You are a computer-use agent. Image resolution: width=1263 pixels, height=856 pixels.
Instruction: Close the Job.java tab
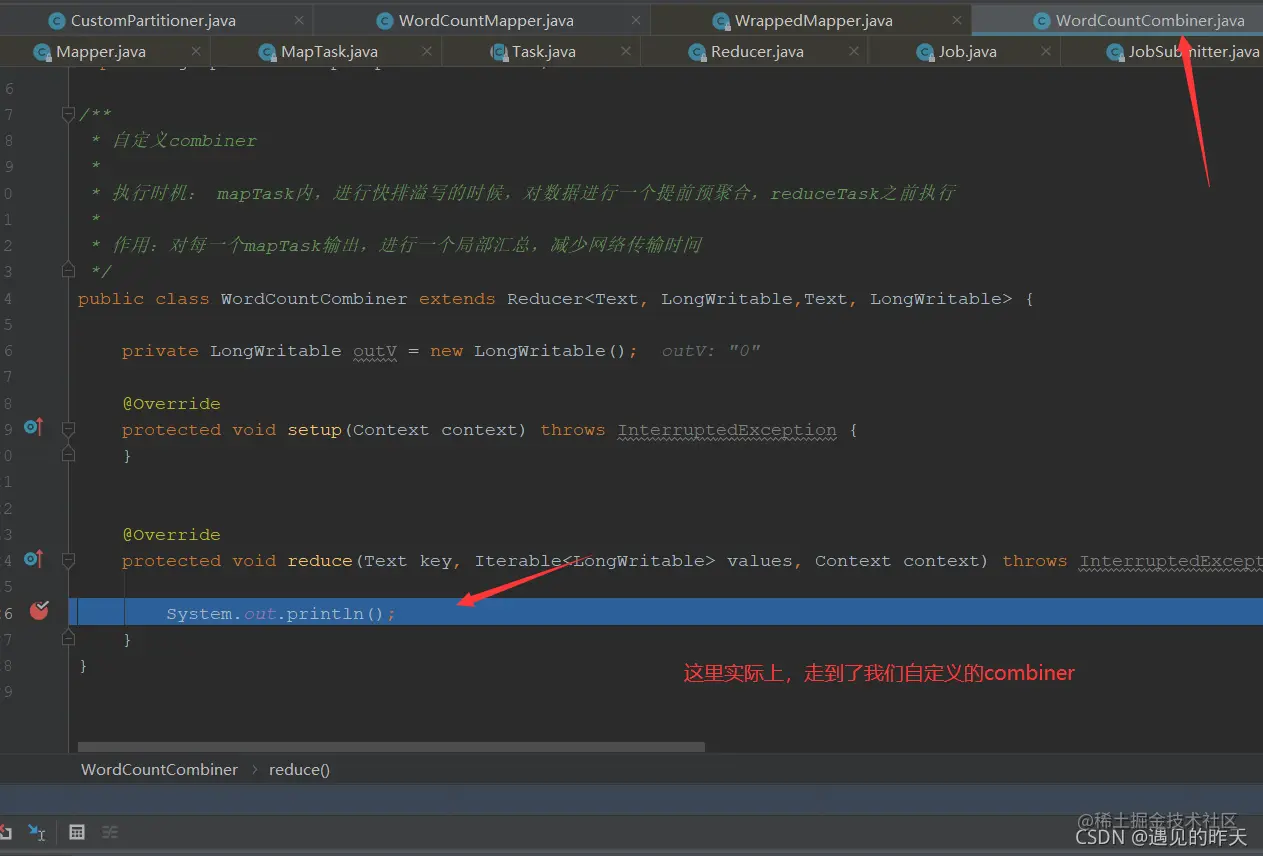(x=1045, y=52)
